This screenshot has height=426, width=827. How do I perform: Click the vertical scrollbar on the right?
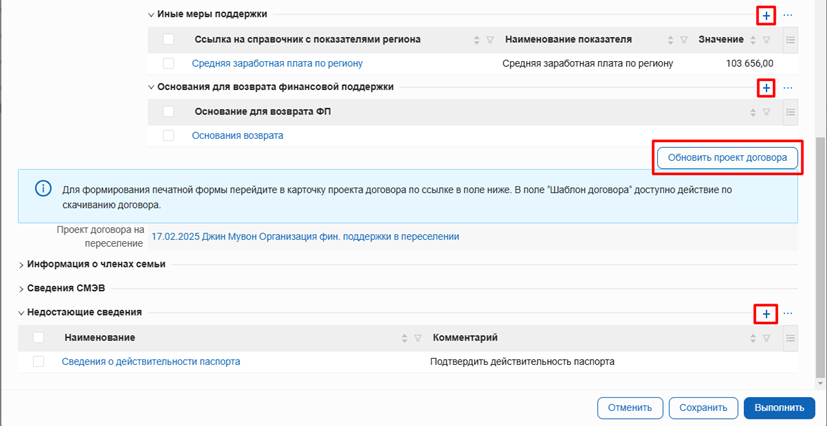click(821, 250)
